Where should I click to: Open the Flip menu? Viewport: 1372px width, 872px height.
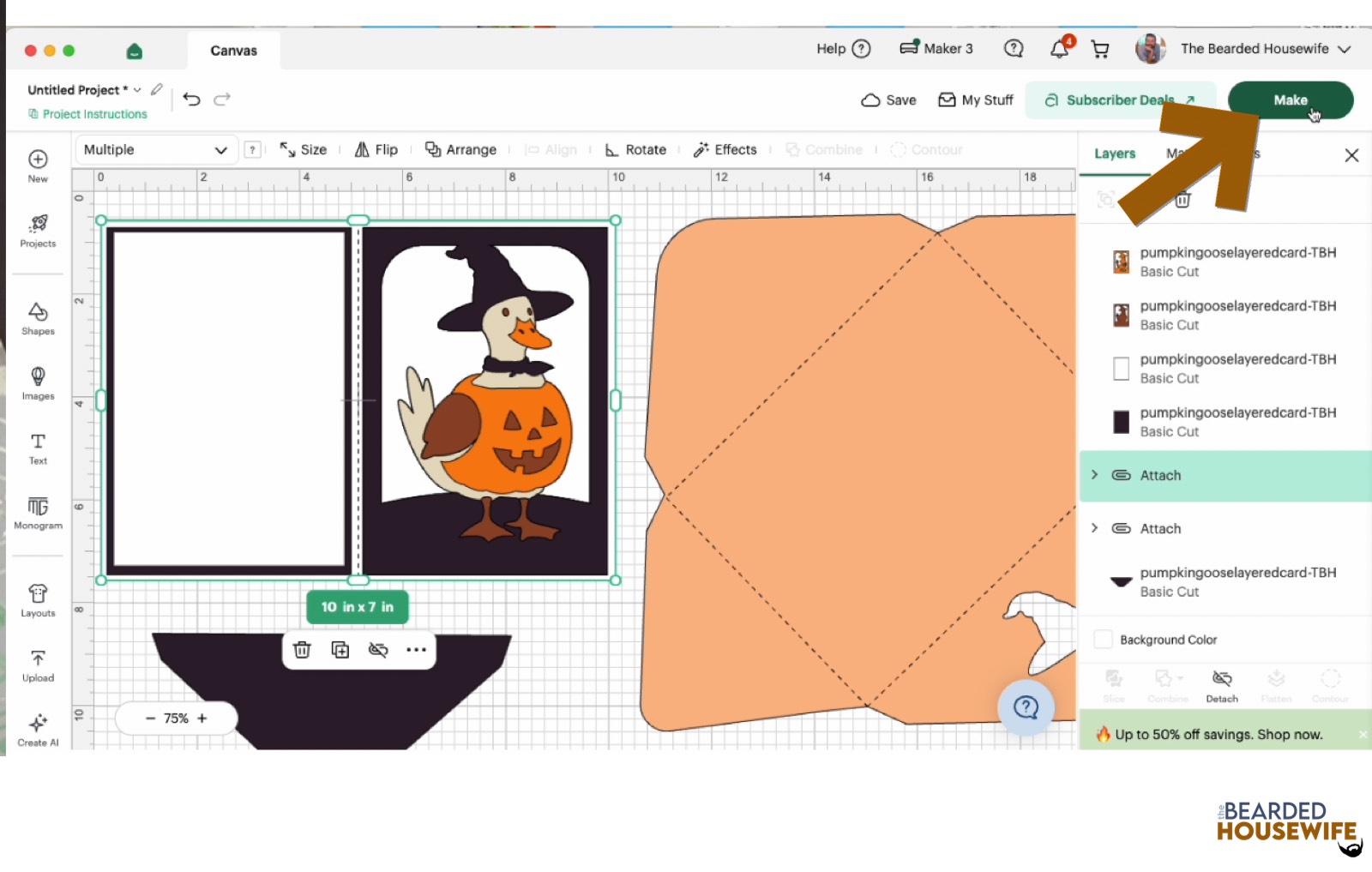coord(376,149)
